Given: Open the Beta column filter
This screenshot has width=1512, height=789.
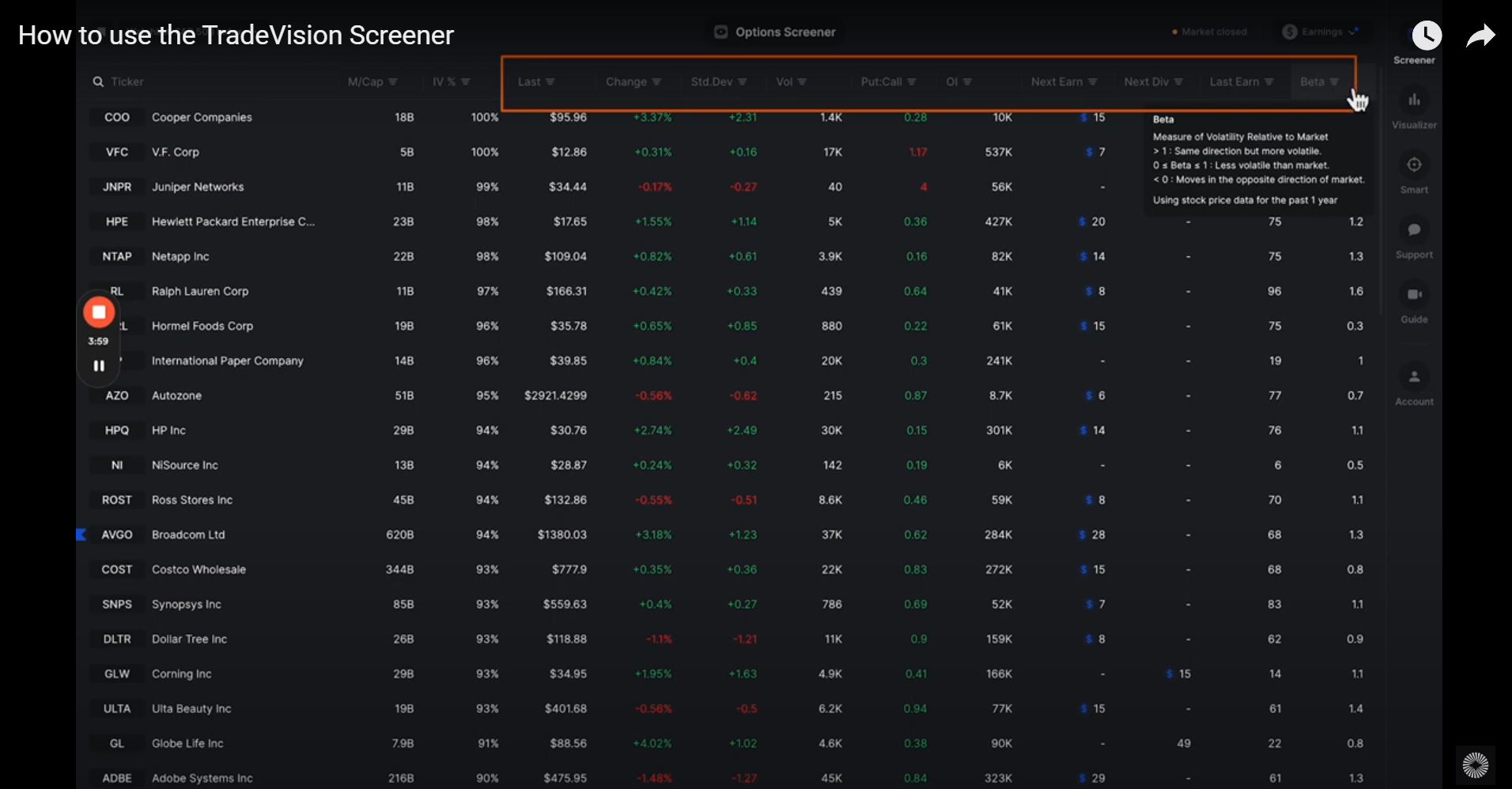Looking at the screenshot, I should click(1334, 81).
